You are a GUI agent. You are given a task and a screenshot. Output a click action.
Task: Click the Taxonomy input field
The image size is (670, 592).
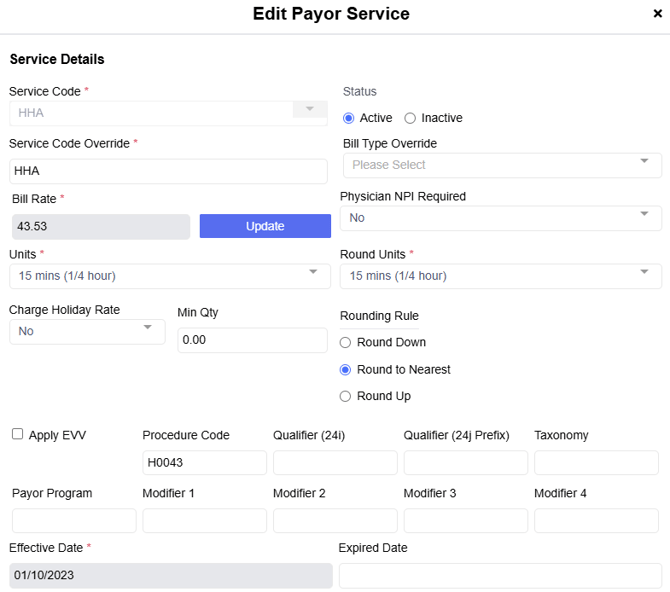coord(597,462)
